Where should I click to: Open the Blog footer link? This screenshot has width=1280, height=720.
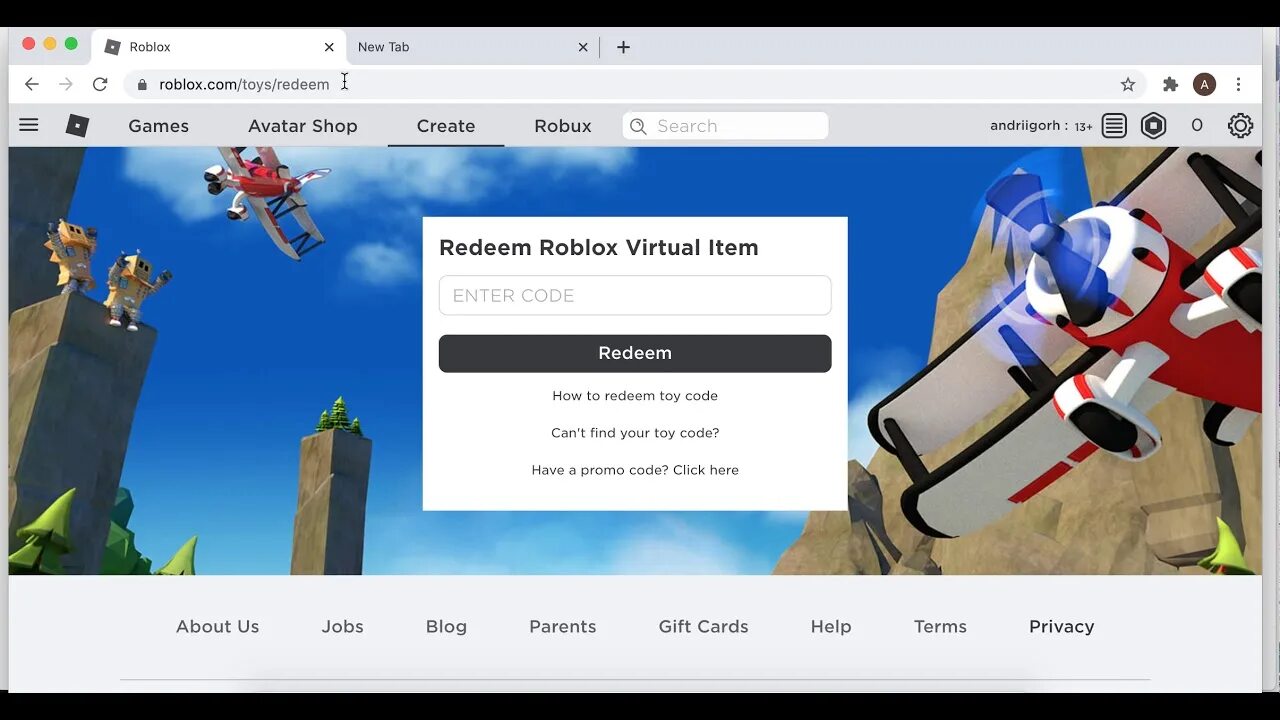tap(446, 627)
